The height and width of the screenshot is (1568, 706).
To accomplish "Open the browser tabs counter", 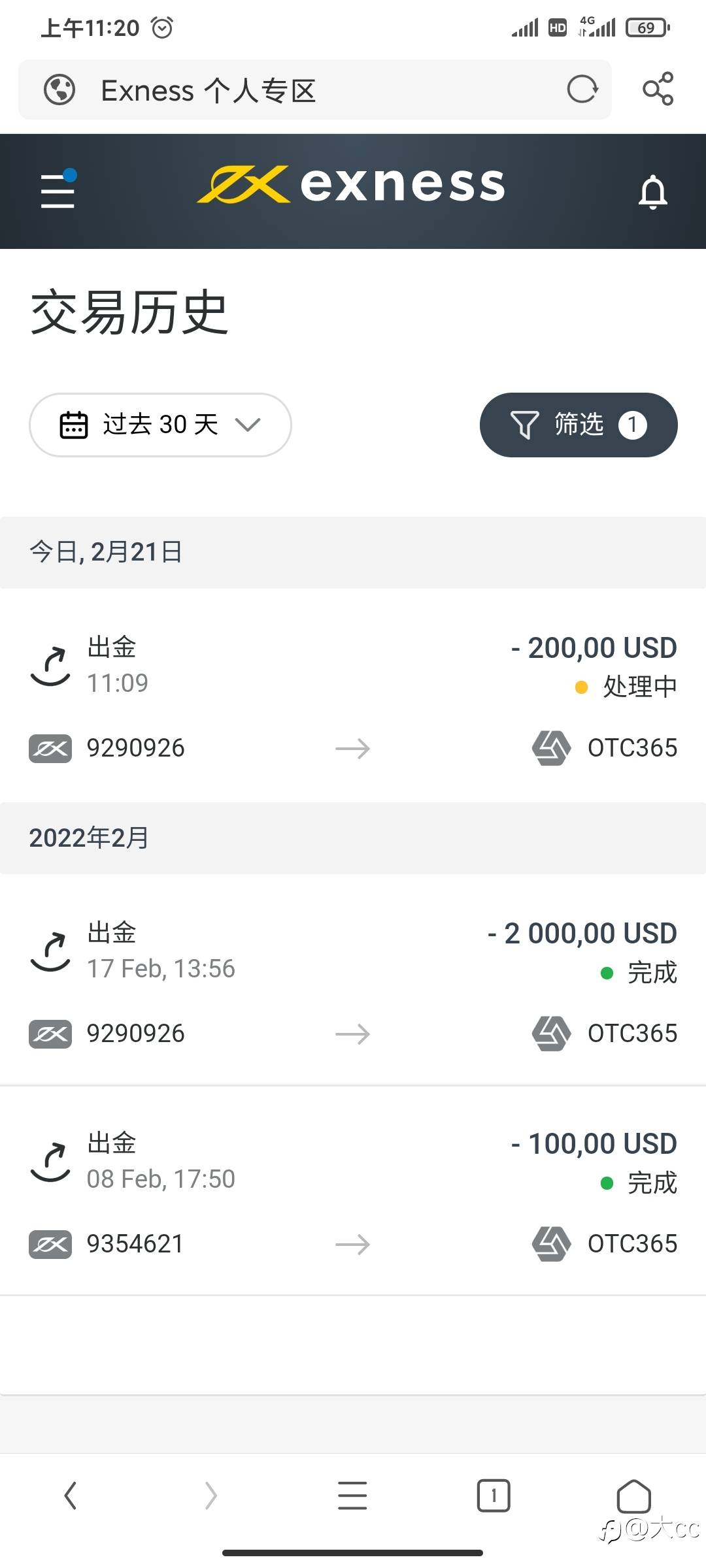I will coord(494,1495).
